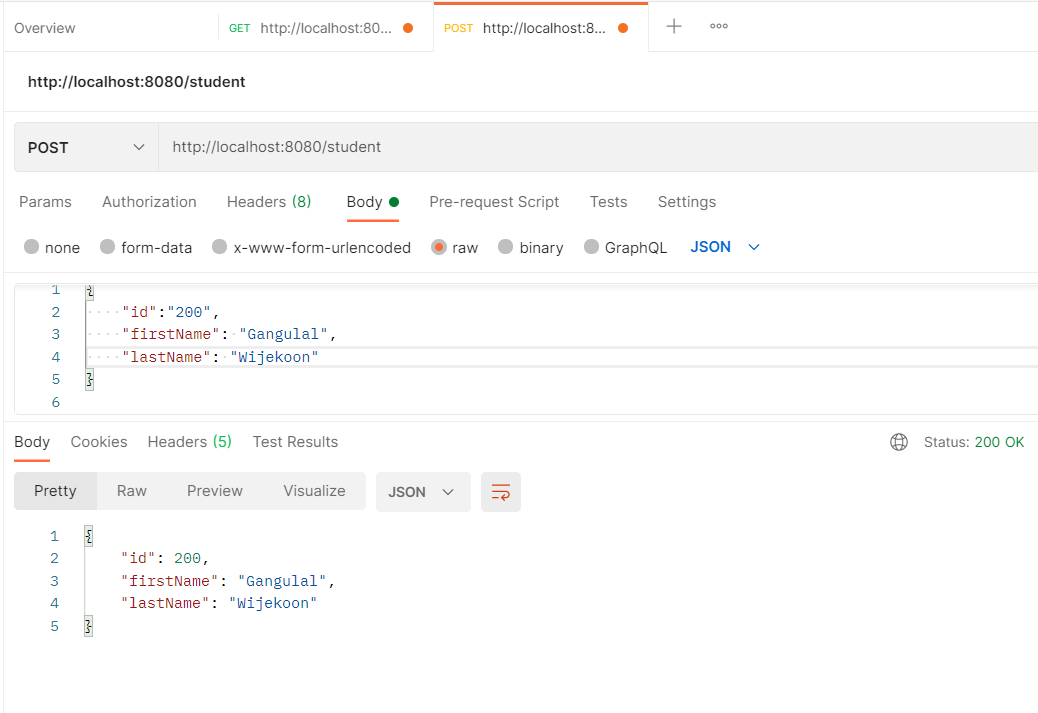
Task: Open the JSON dropdown in the response pane
Action: pyautogui.click(x=423, y=491)
